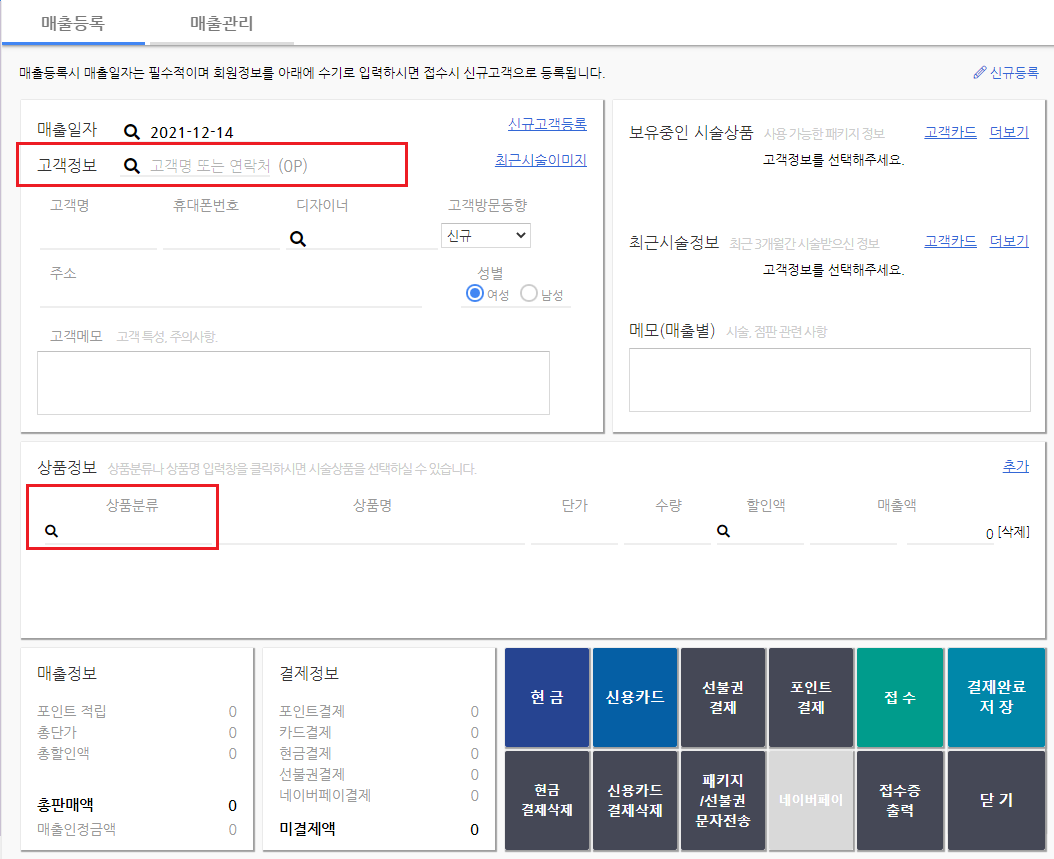Click the 고객명 또는 연락처 search field
This screenshot has width=1054, height=859.
pyautogui.click(x=210, y=165)
